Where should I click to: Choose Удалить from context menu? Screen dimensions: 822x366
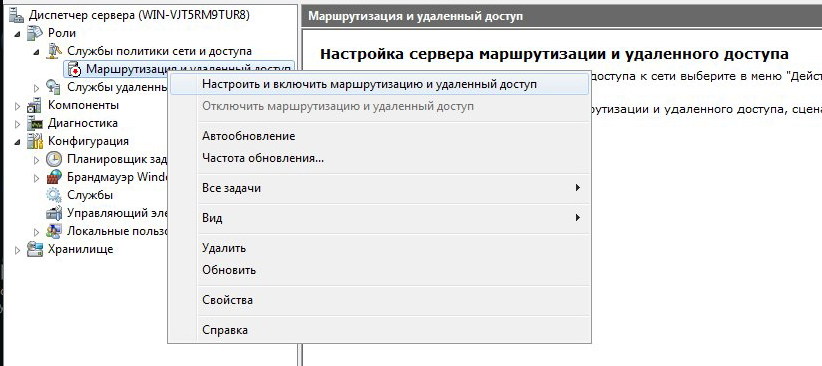click(380, 248)
